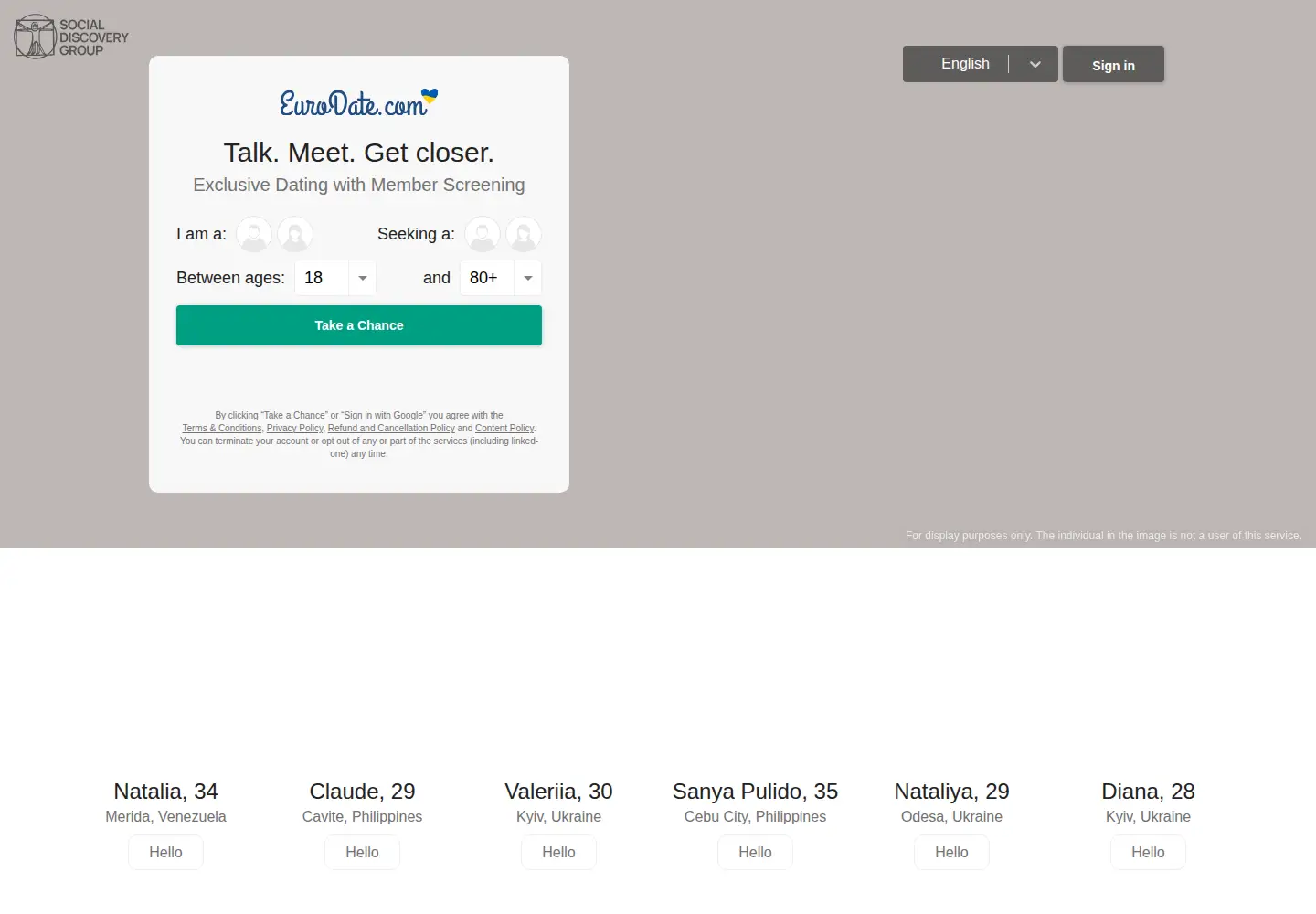Click the location Cavite, Philippines
This screenshot has width=1316, height=914.
[x=362, y=816]
